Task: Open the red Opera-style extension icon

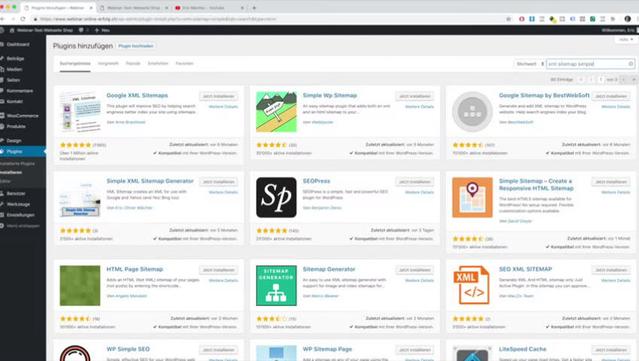Action: [x=522, y=19]
